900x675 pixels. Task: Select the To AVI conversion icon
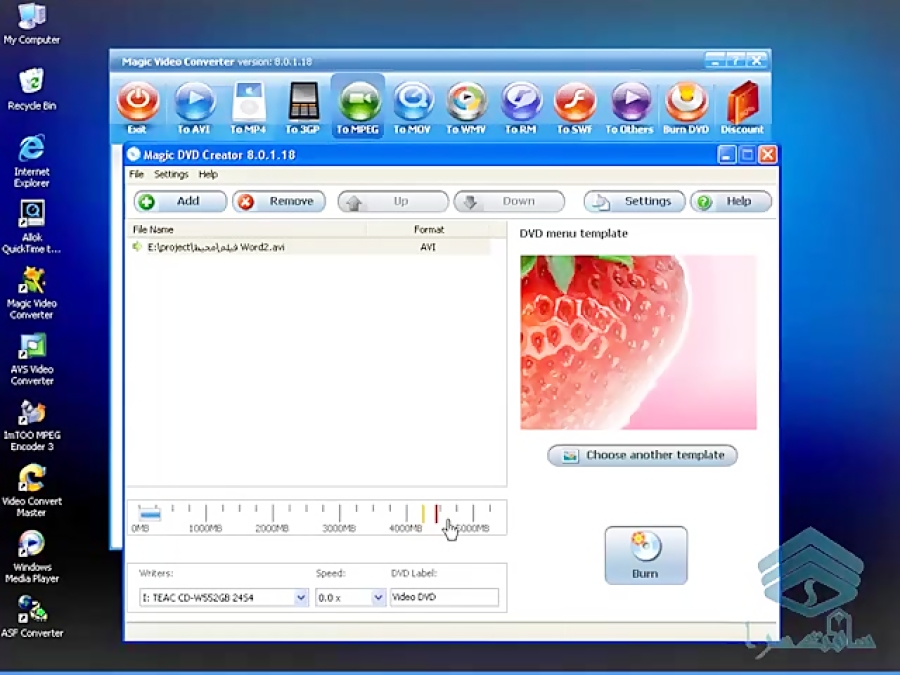pos(193,105)
